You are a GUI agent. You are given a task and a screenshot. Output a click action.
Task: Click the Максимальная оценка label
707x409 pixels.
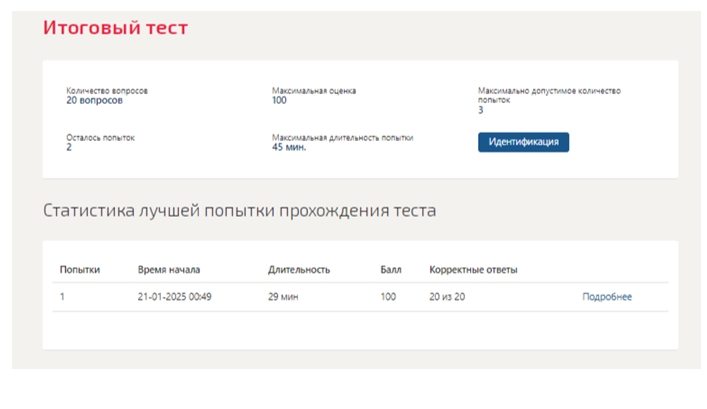314,91
